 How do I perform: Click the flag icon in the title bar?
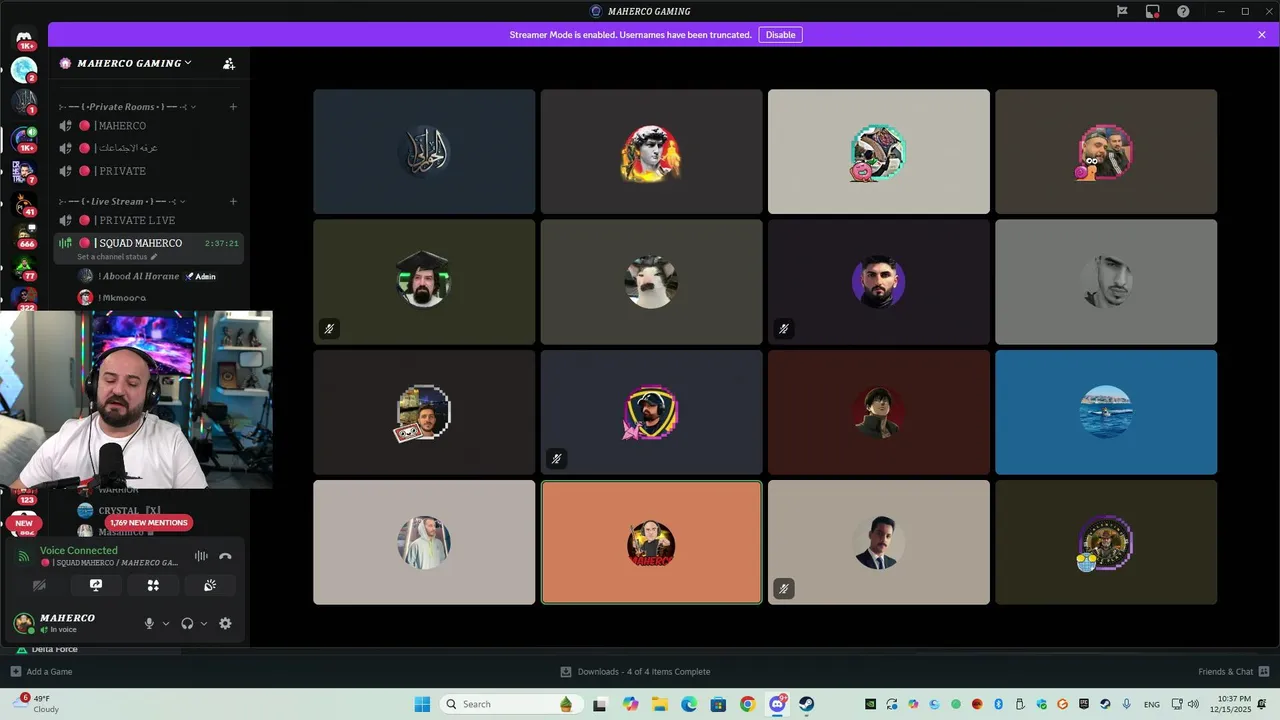point(1122,11)
